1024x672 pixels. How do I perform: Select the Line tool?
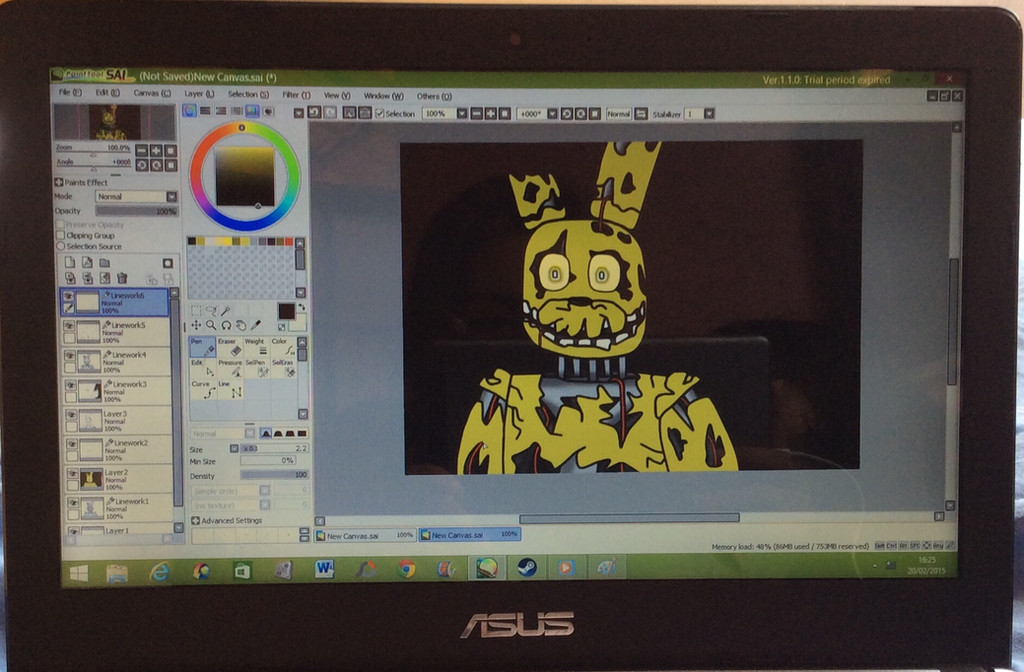click(x=230, y=389)
